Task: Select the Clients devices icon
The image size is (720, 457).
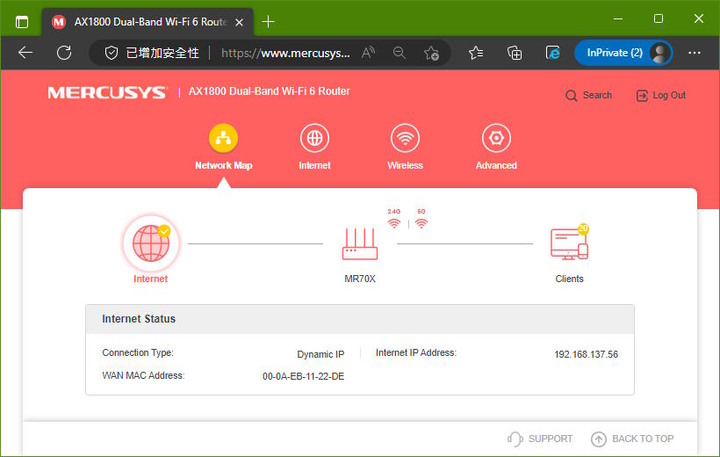Action: (x=569, y=244)
